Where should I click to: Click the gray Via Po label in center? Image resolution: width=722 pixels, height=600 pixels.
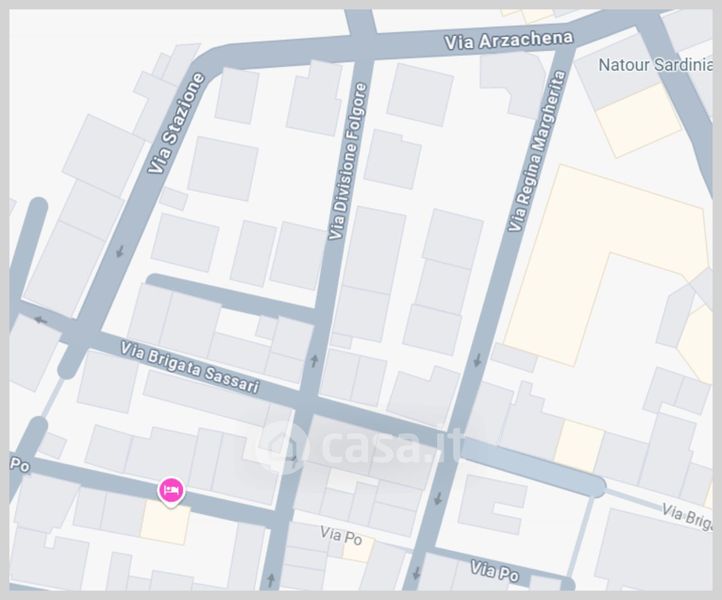(341, 536)
